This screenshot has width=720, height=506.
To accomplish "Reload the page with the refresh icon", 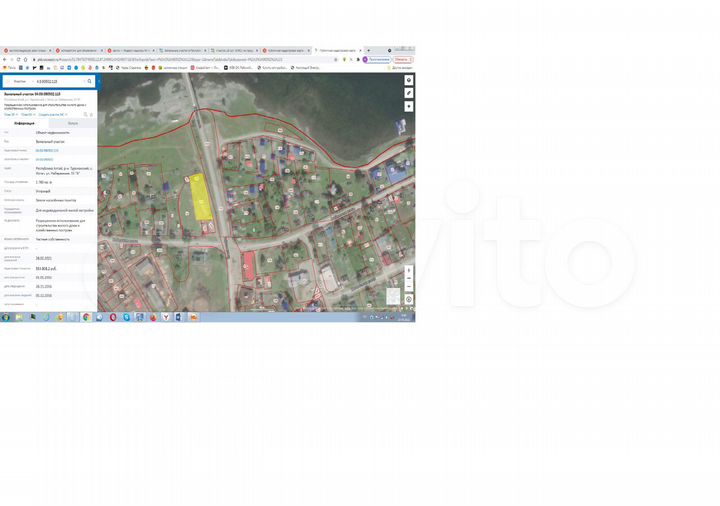I will [18, 60].
